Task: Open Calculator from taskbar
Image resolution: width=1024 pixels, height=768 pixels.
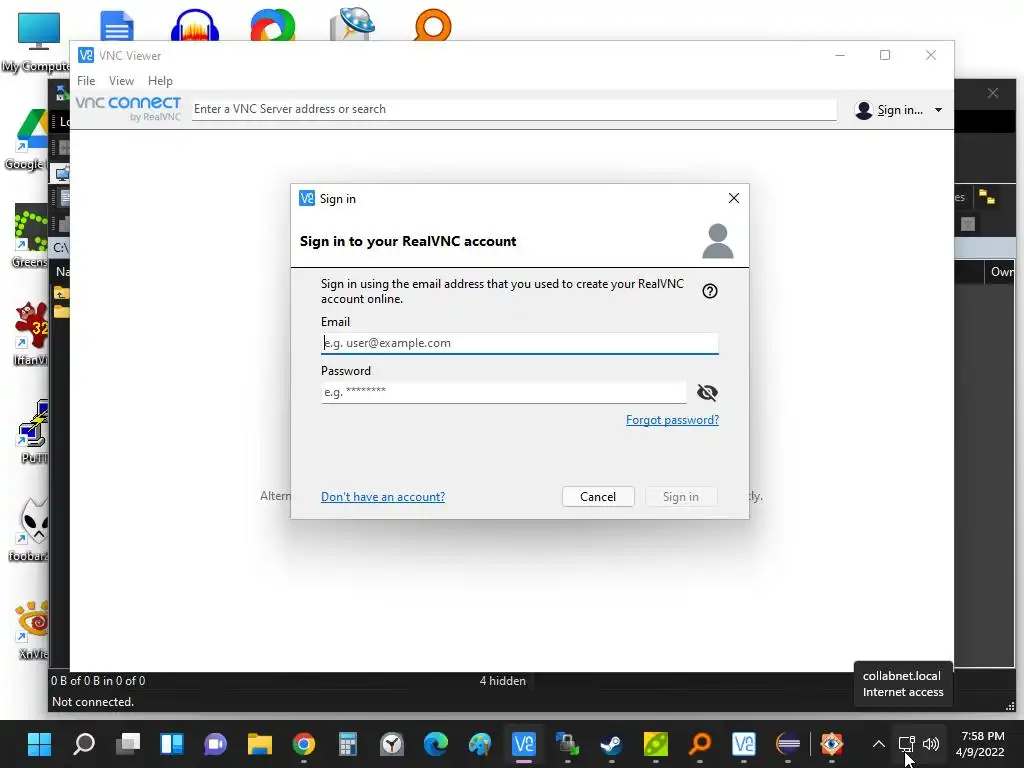Action: 347,744
